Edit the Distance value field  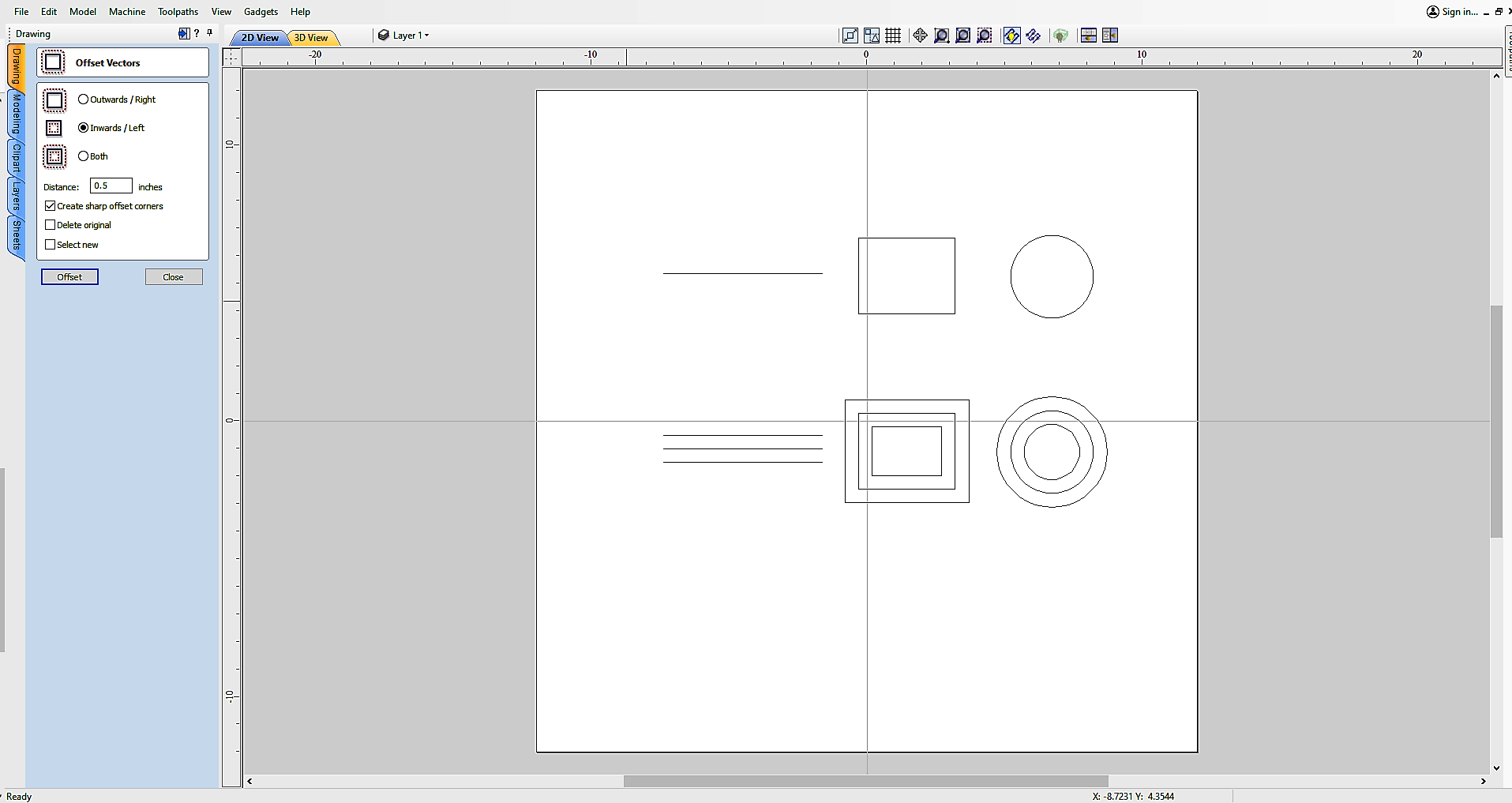tap(110, 186)
